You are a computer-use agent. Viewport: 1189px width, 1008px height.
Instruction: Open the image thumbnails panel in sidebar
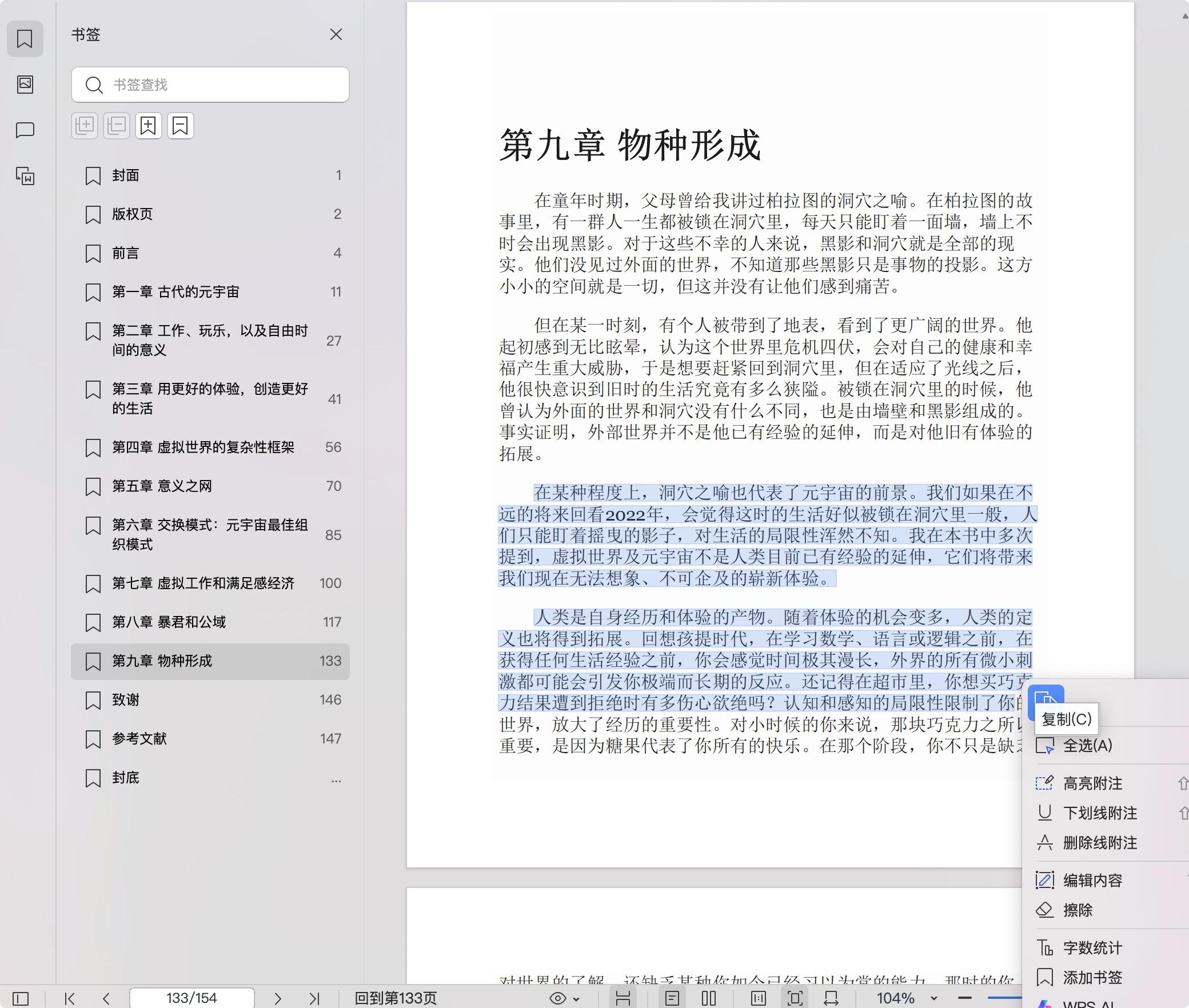click(x=25, y=85)
